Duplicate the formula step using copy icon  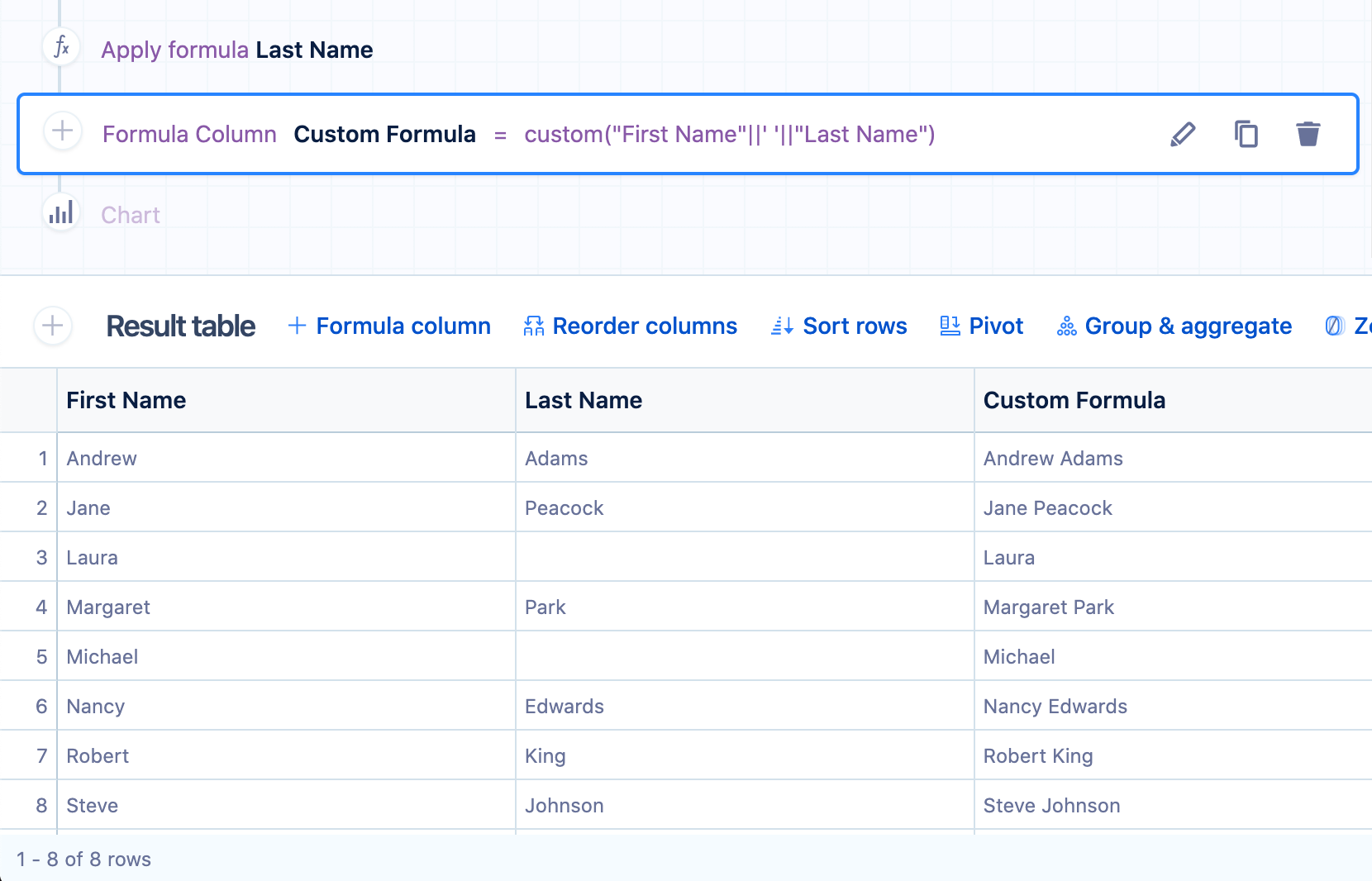pos(1246,134)
